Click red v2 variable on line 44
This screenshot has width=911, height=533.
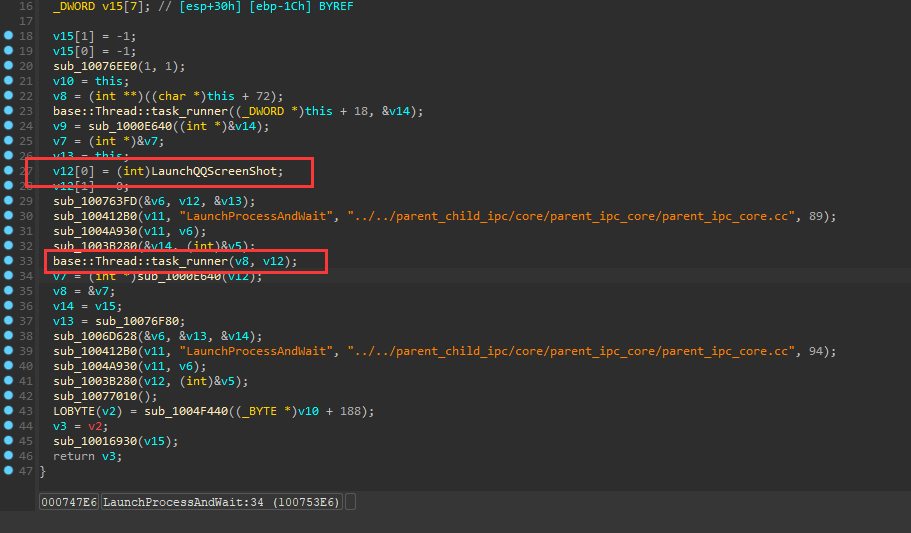pos(95,426)
